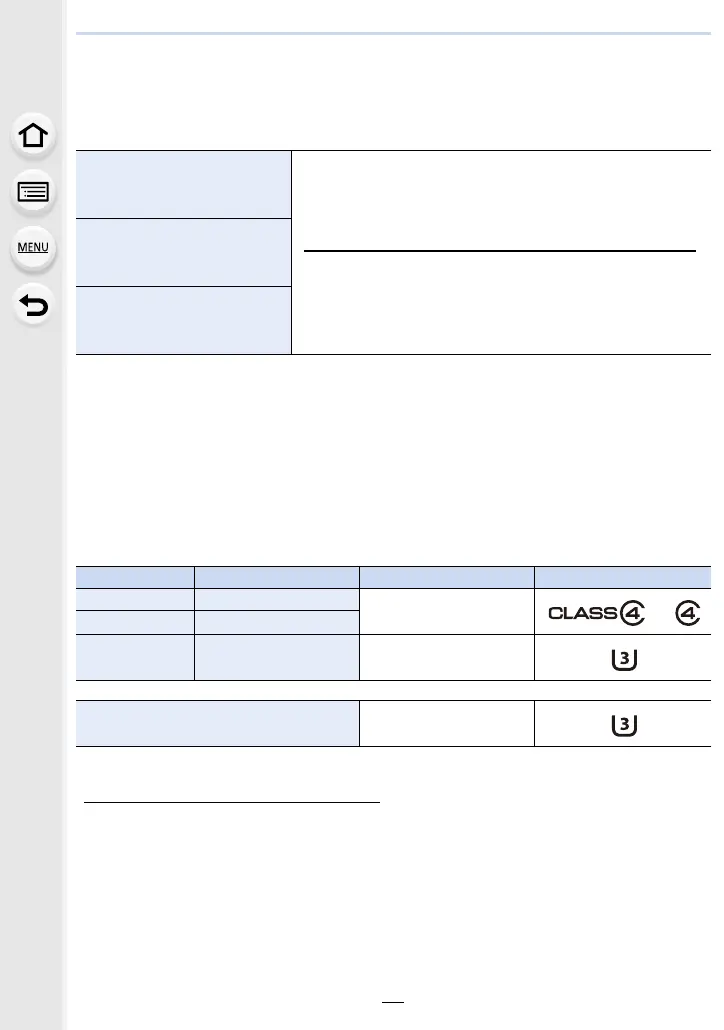This screenshot has height=1030, width=724.
Task: Select the first blue card-type cell
Action: pos(183,185)
